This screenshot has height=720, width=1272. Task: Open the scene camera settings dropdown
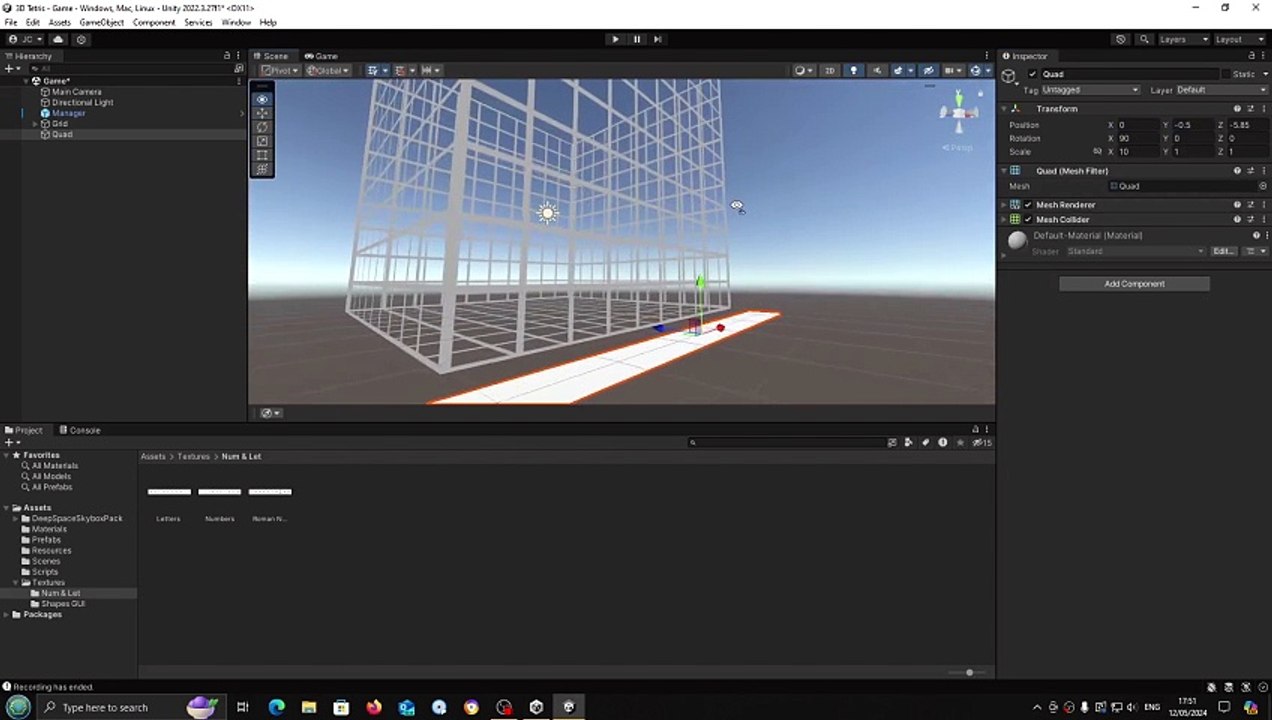(953, 70)
